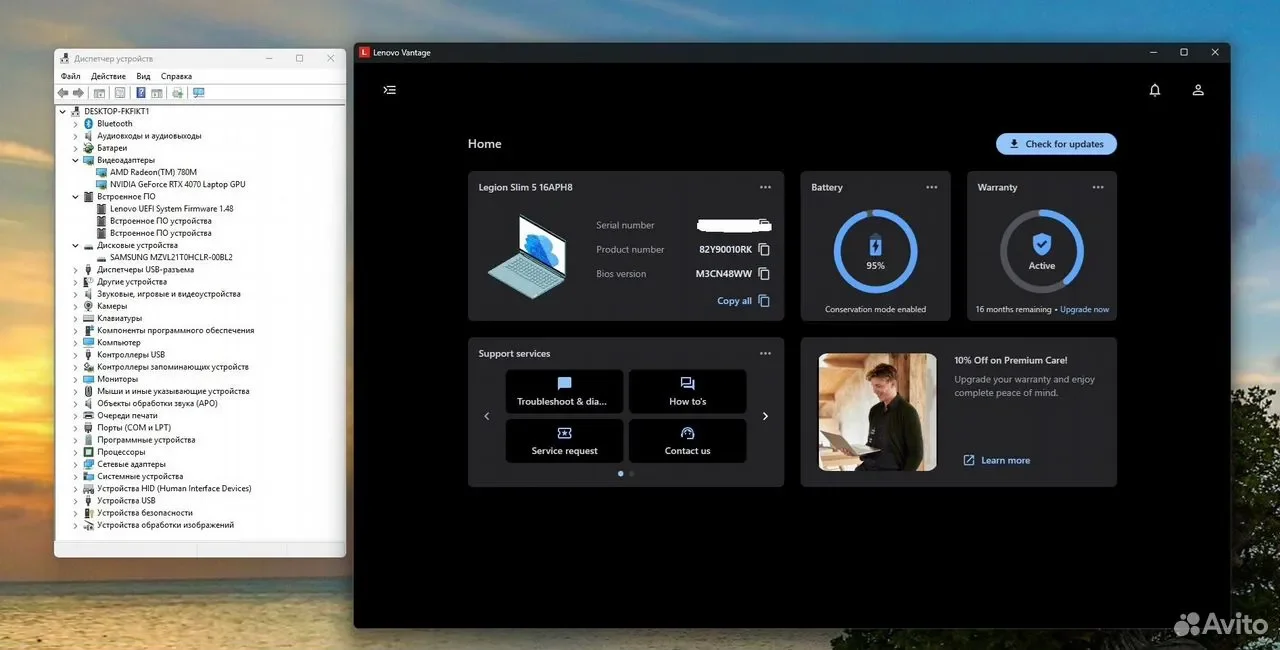Select Диспетчеры USB-разъема row
1280x650 pixels.
pyautogui.click(x=145, y=270)
